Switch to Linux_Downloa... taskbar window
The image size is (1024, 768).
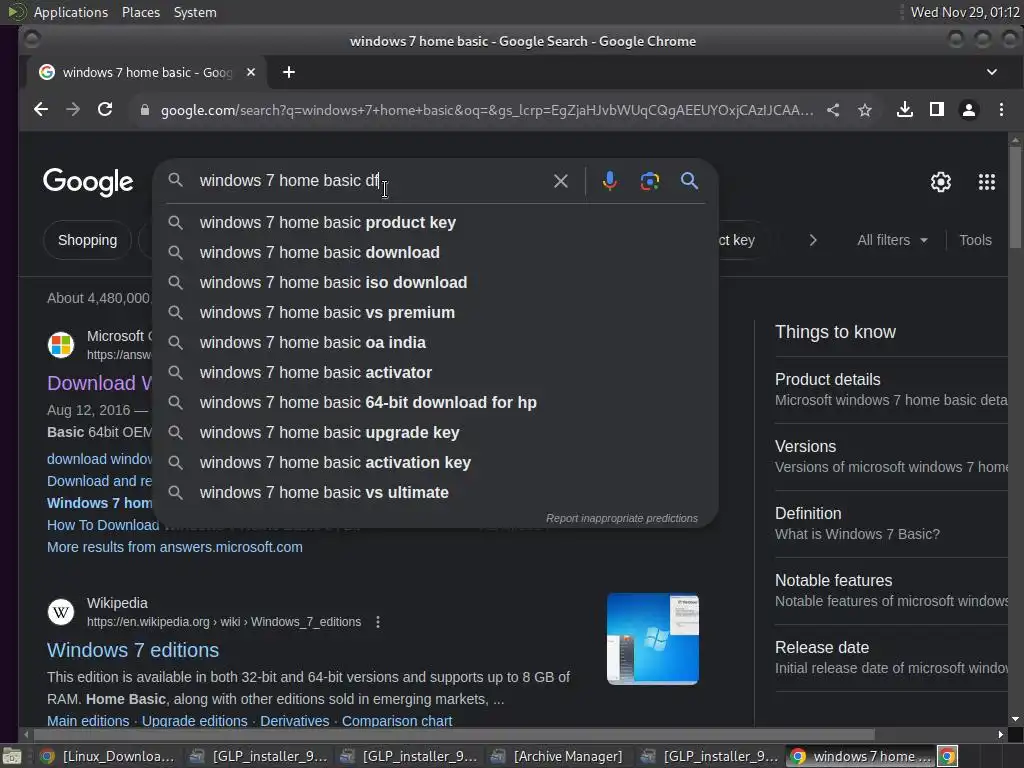pyautogui.click(x=108, y=756)
